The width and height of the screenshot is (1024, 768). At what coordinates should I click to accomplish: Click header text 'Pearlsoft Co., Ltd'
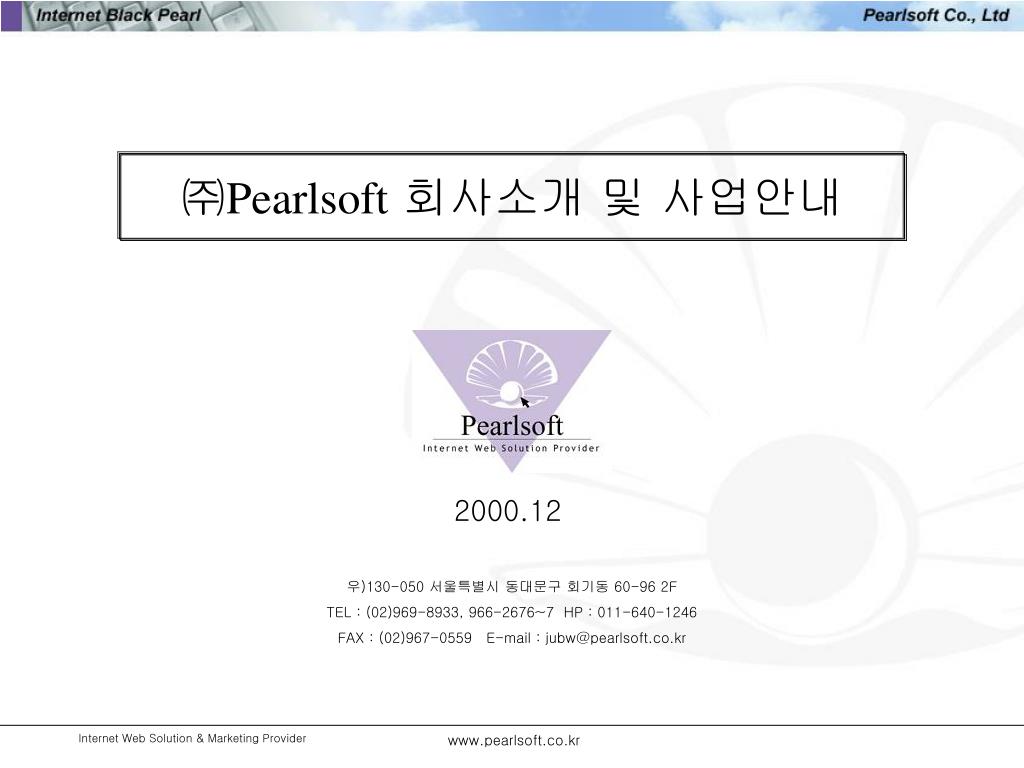[936, 15]
